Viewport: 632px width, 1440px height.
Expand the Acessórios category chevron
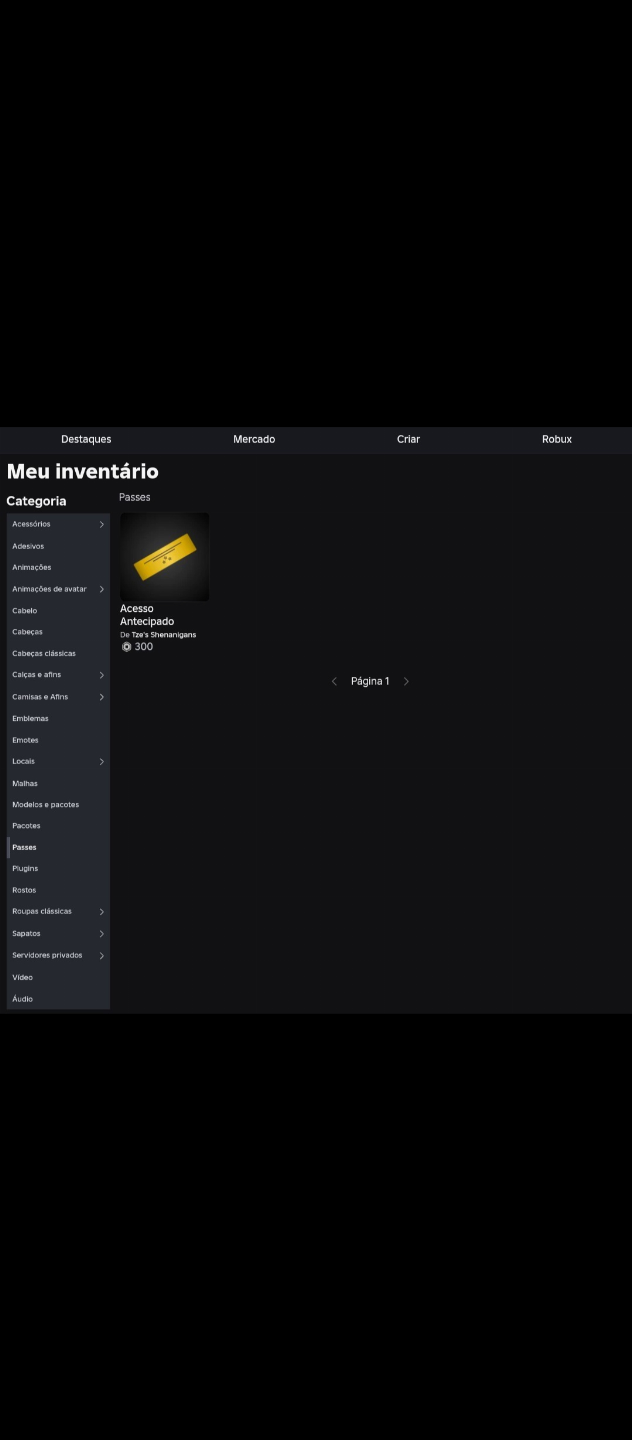[101, 524]
